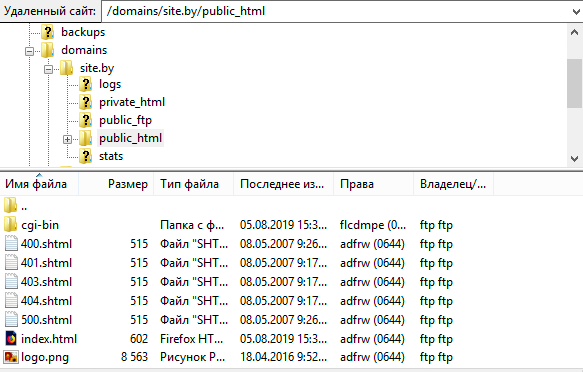Viewport: 583px width, 372px height.
Task: Sort by 'Владелец/...' column header
Action: [453, 184]
